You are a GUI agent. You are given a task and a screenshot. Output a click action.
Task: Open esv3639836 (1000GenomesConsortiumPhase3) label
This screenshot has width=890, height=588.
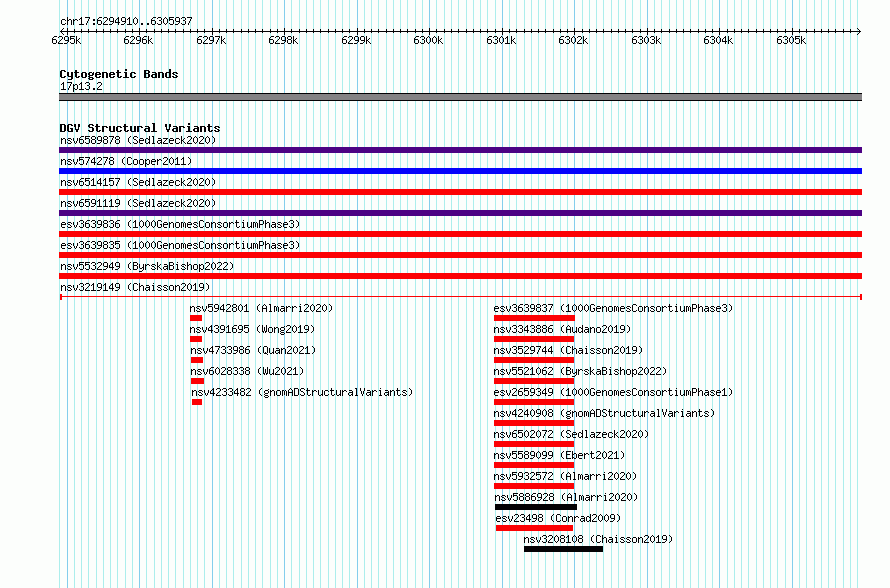[x=180, y=224]
